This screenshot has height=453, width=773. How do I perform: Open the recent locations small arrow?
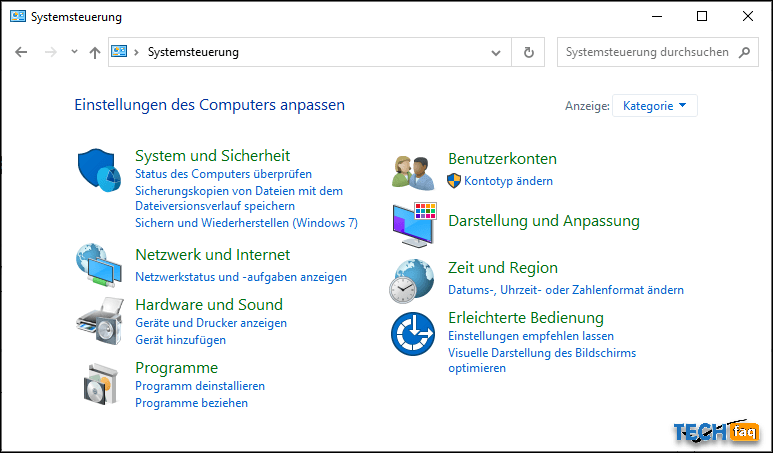click(74, 51)
